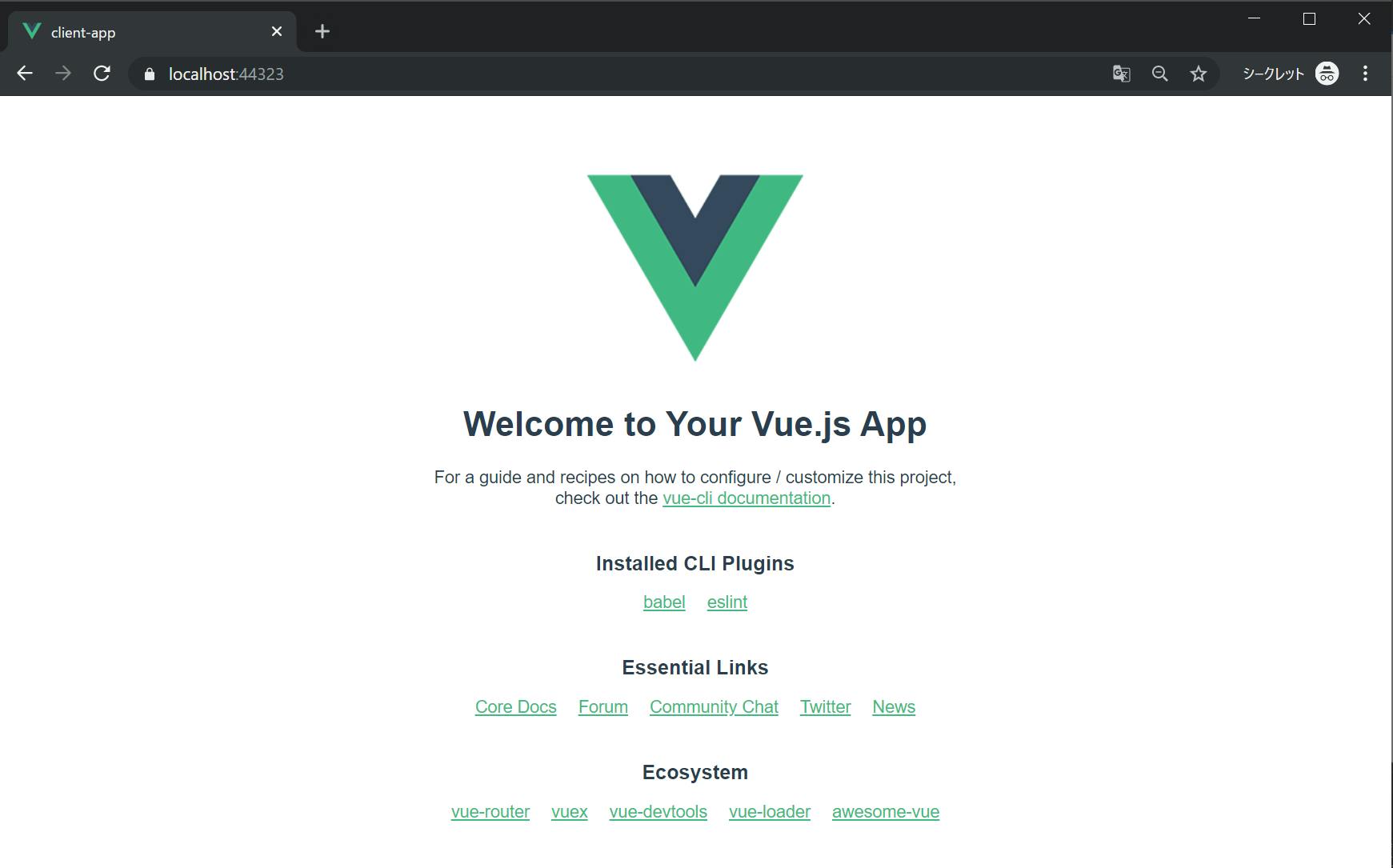Image resolution: width=1393 pixels, height=868 pixels.
Task: Open a new tab with the plus button
Action: pyautogui.click(x=322, y=31)
